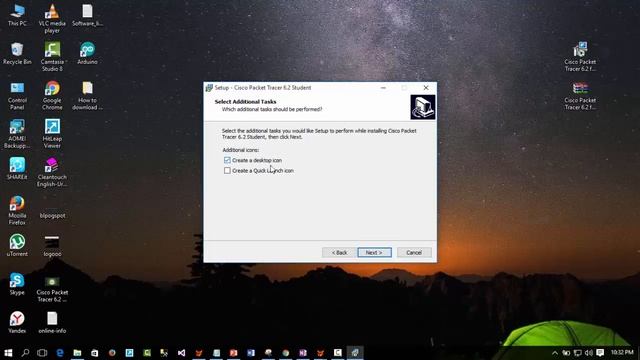Minimize the Setup dialog window
The height and width of the screenshot is (360, 640).
383,88
